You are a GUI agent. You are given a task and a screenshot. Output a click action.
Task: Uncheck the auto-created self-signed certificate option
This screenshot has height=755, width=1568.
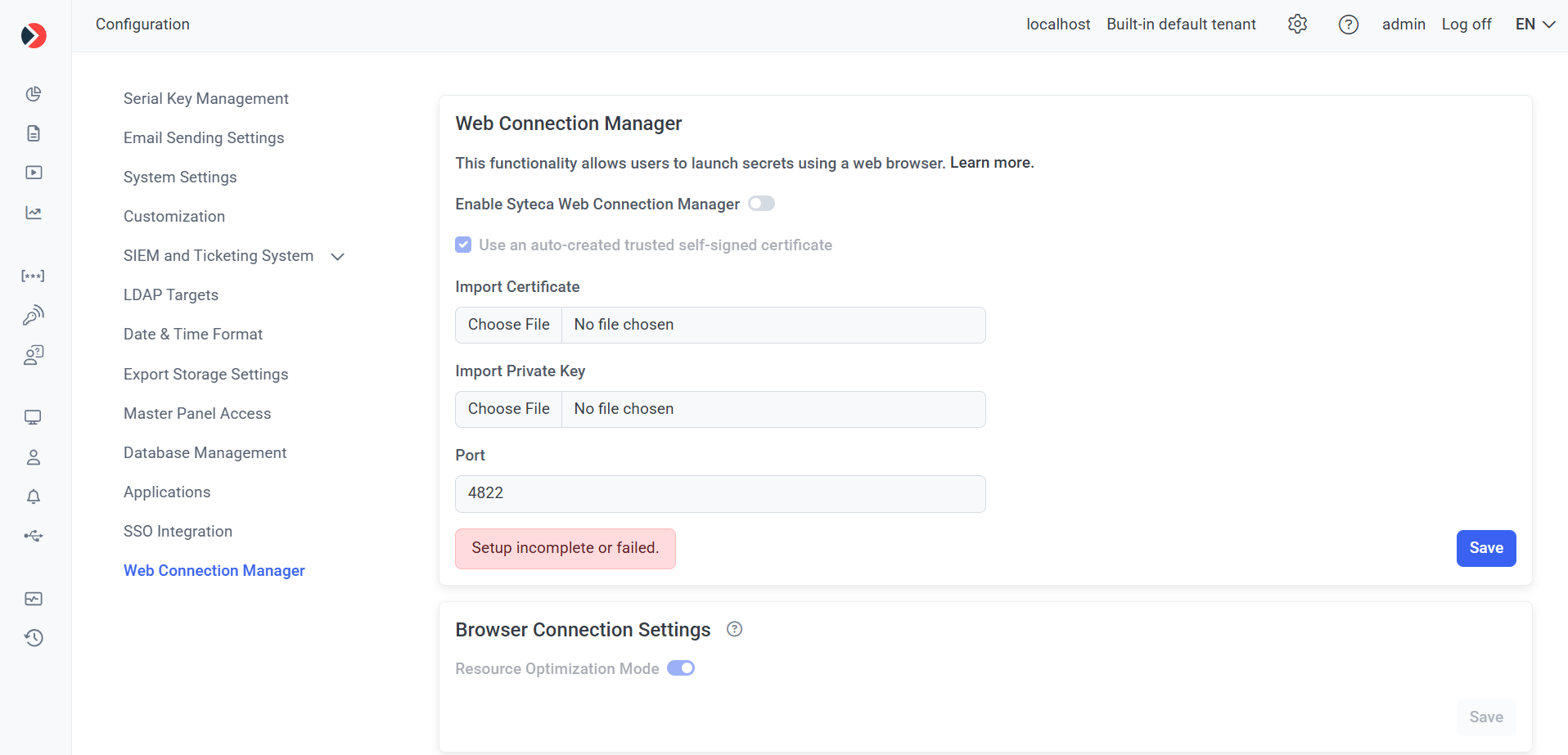(x=463, y=245)
